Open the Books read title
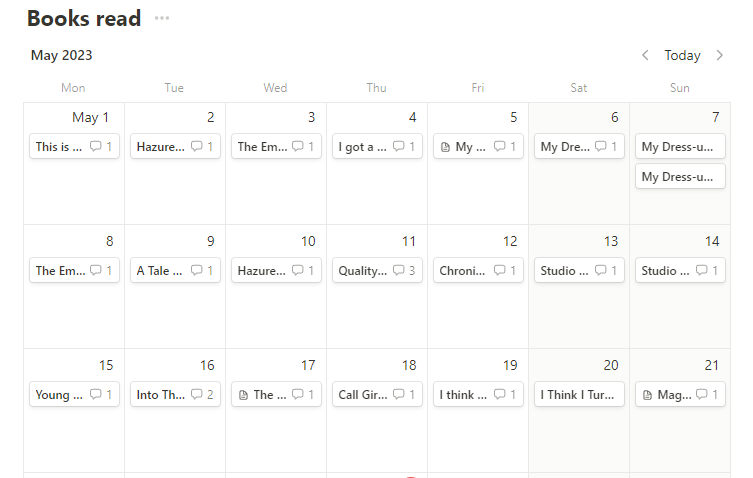Image resolution: width=753 pixels, height=478 pixels. tap(84, 19)
